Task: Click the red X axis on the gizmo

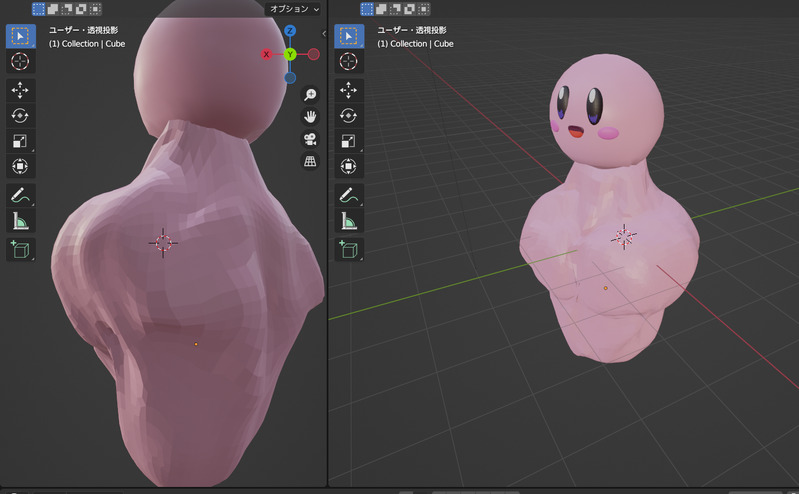Action: pyautogui.click(x=266, y=54)
